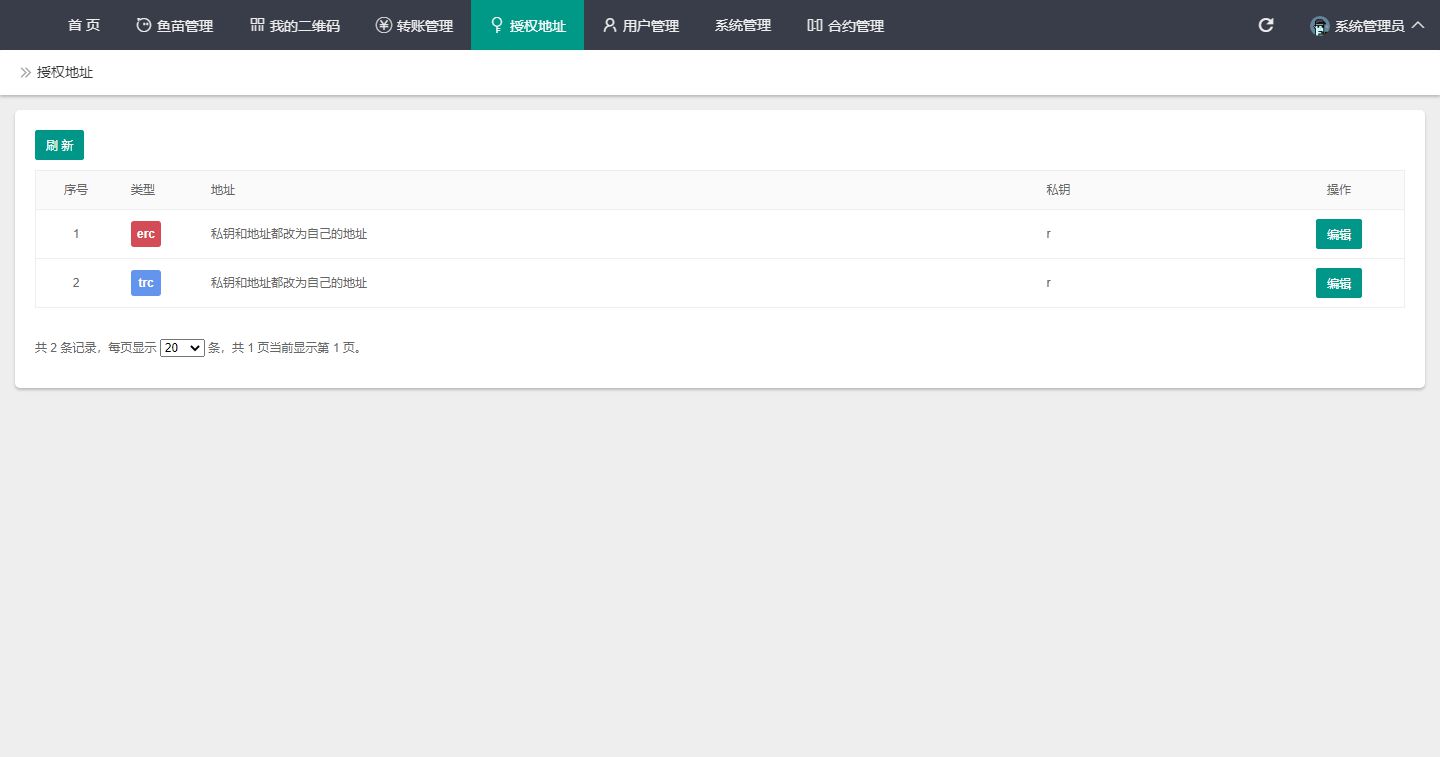This screenshot has height=757, width=1440.
Task: Click the red erc type badge
Action: click(146, 234)
